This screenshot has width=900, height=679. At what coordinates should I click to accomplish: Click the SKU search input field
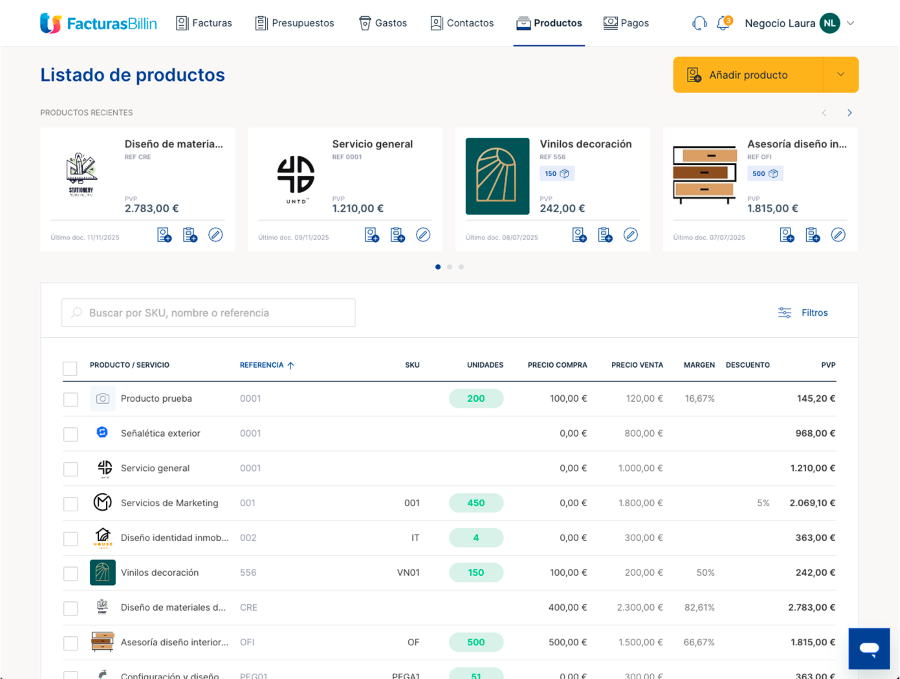coord(210,312)
